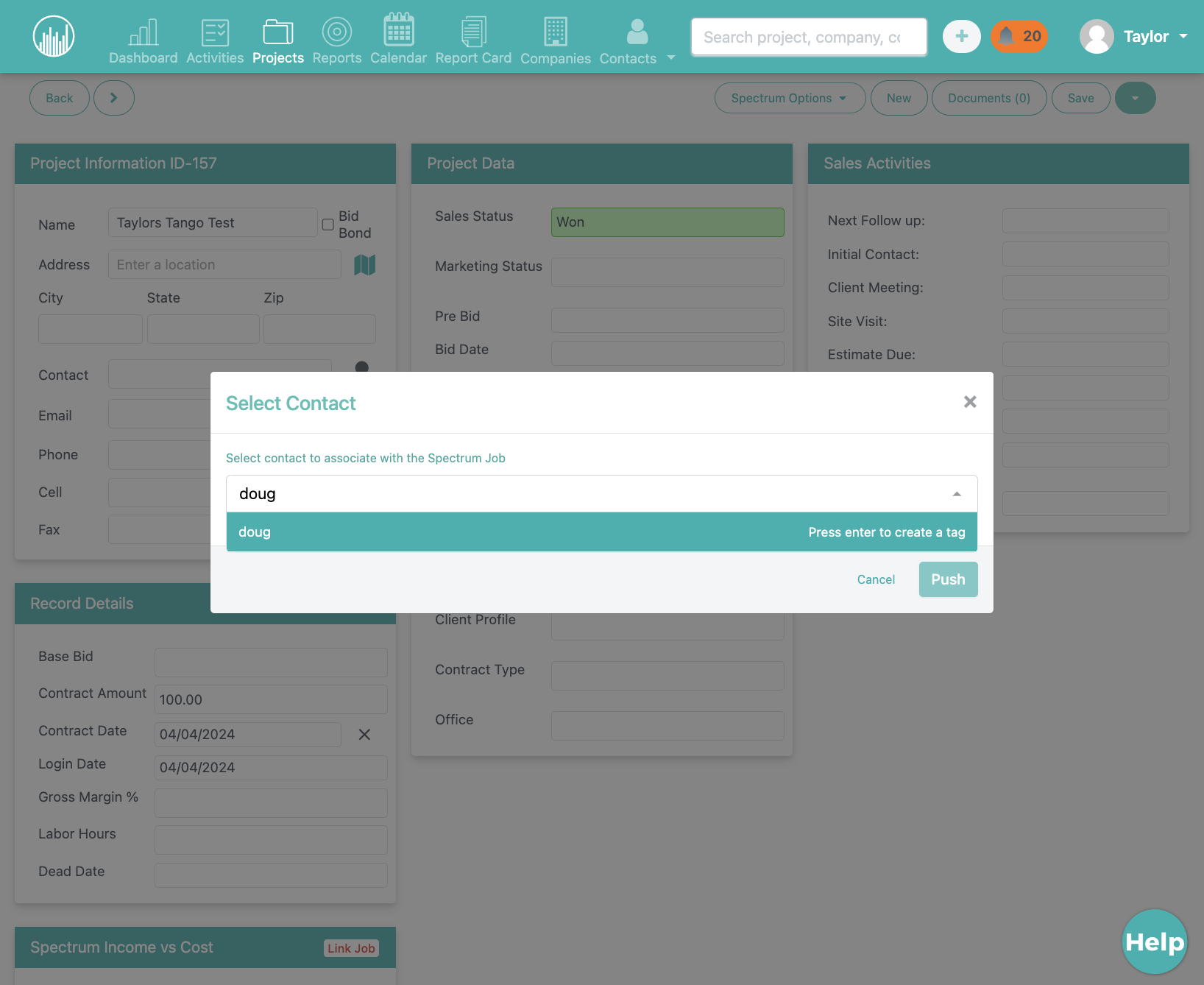Open Report Card document icon
Screen dimensions: 1204x985
[x=473, y=32]
